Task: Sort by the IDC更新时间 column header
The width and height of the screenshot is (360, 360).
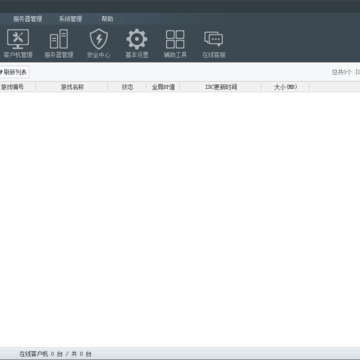Action: coord(221,87)
